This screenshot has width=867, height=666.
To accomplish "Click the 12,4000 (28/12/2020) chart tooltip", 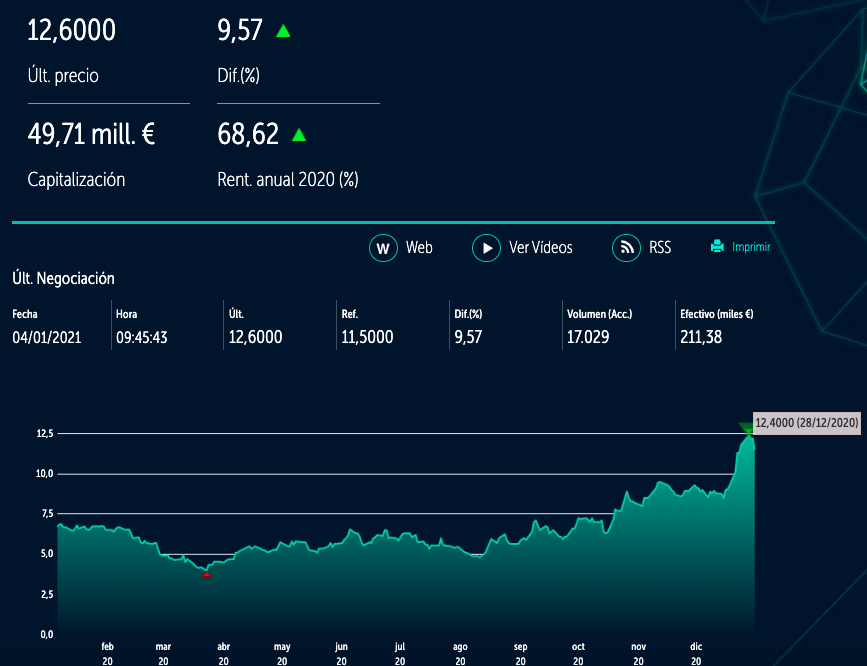I will point(807,423).
